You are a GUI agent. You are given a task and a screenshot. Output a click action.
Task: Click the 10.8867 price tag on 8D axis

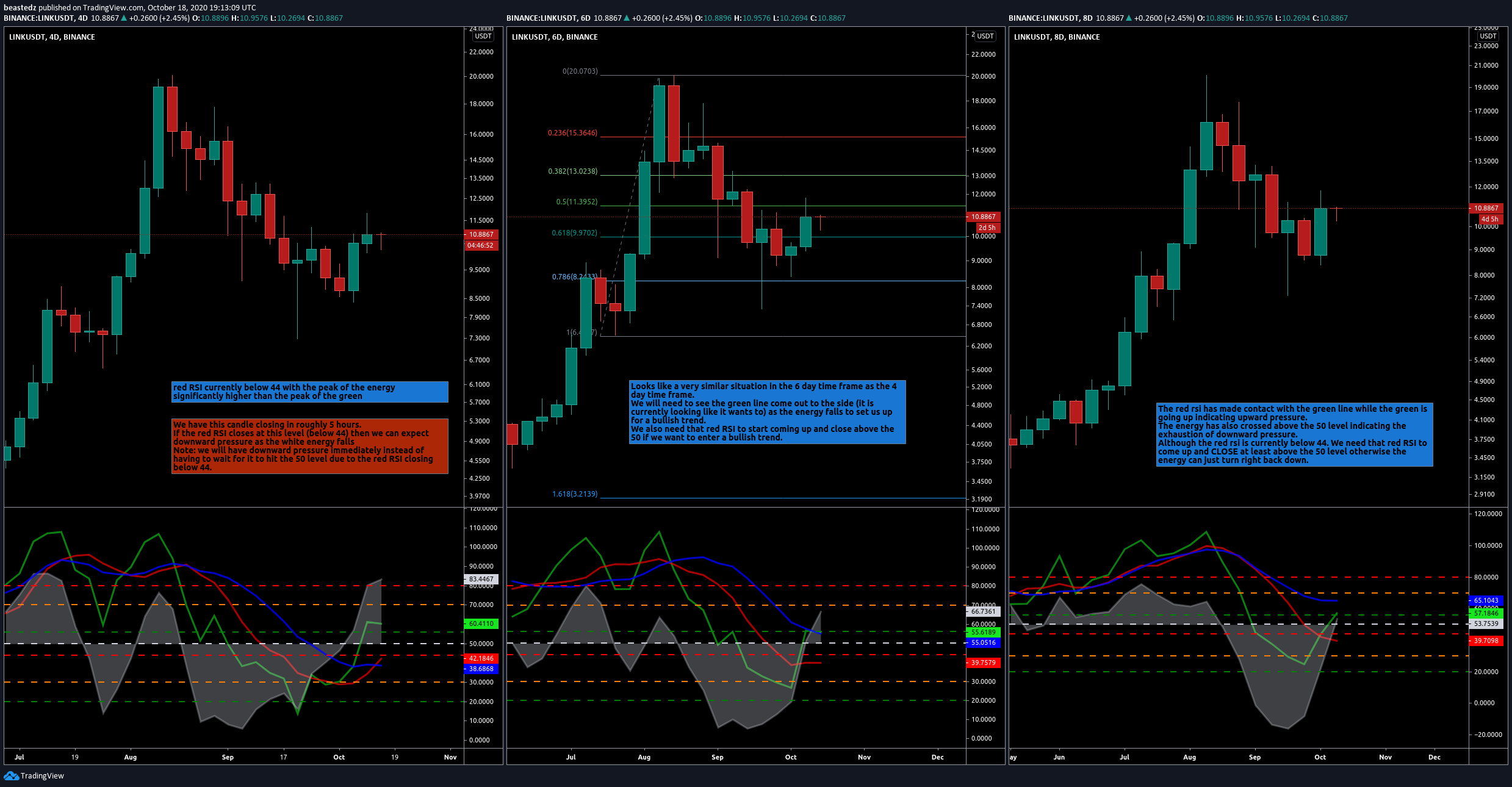(x=1486, y=208)
